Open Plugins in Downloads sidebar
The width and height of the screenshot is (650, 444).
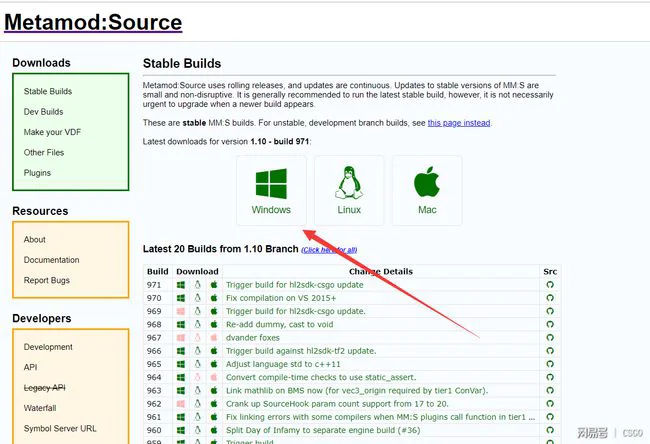37,173
